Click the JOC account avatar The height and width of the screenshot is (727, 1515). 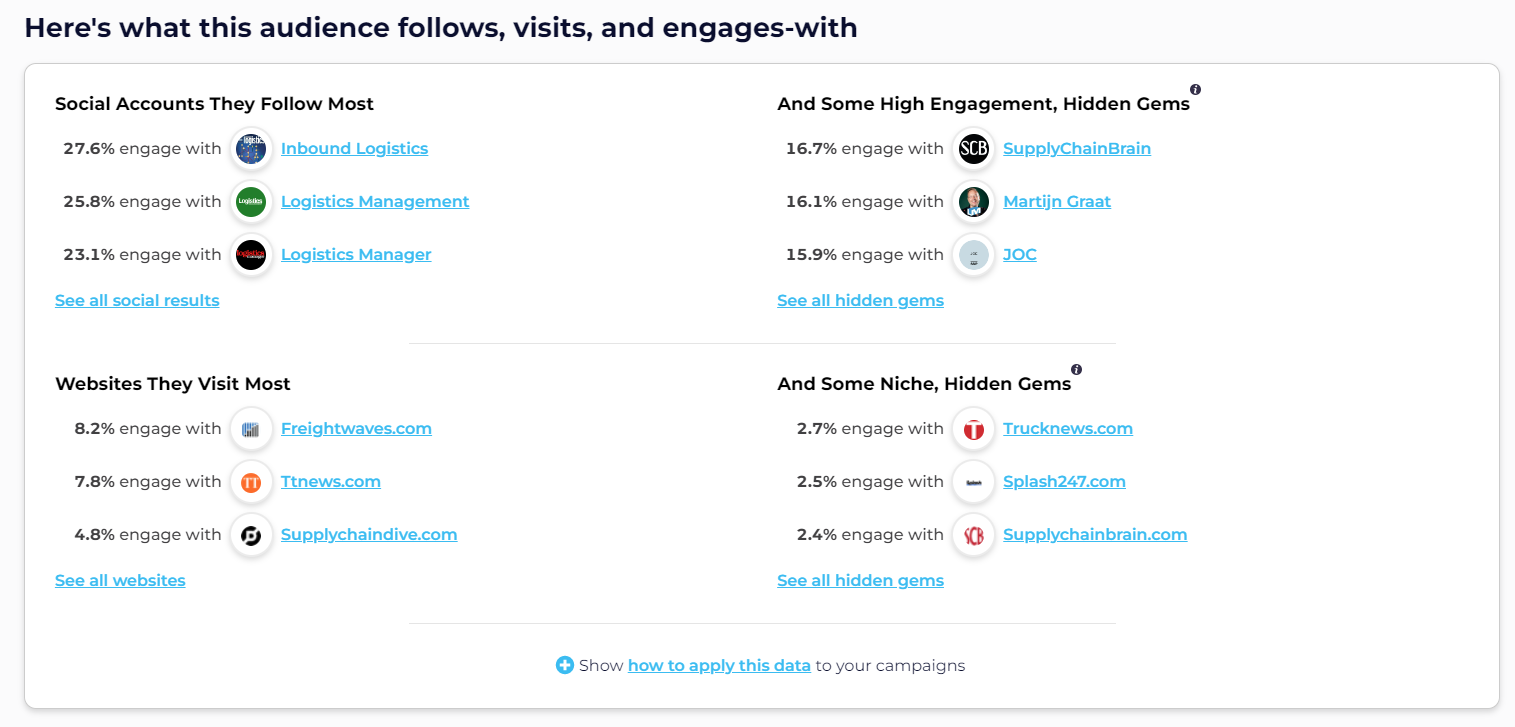tap(973, 255)
